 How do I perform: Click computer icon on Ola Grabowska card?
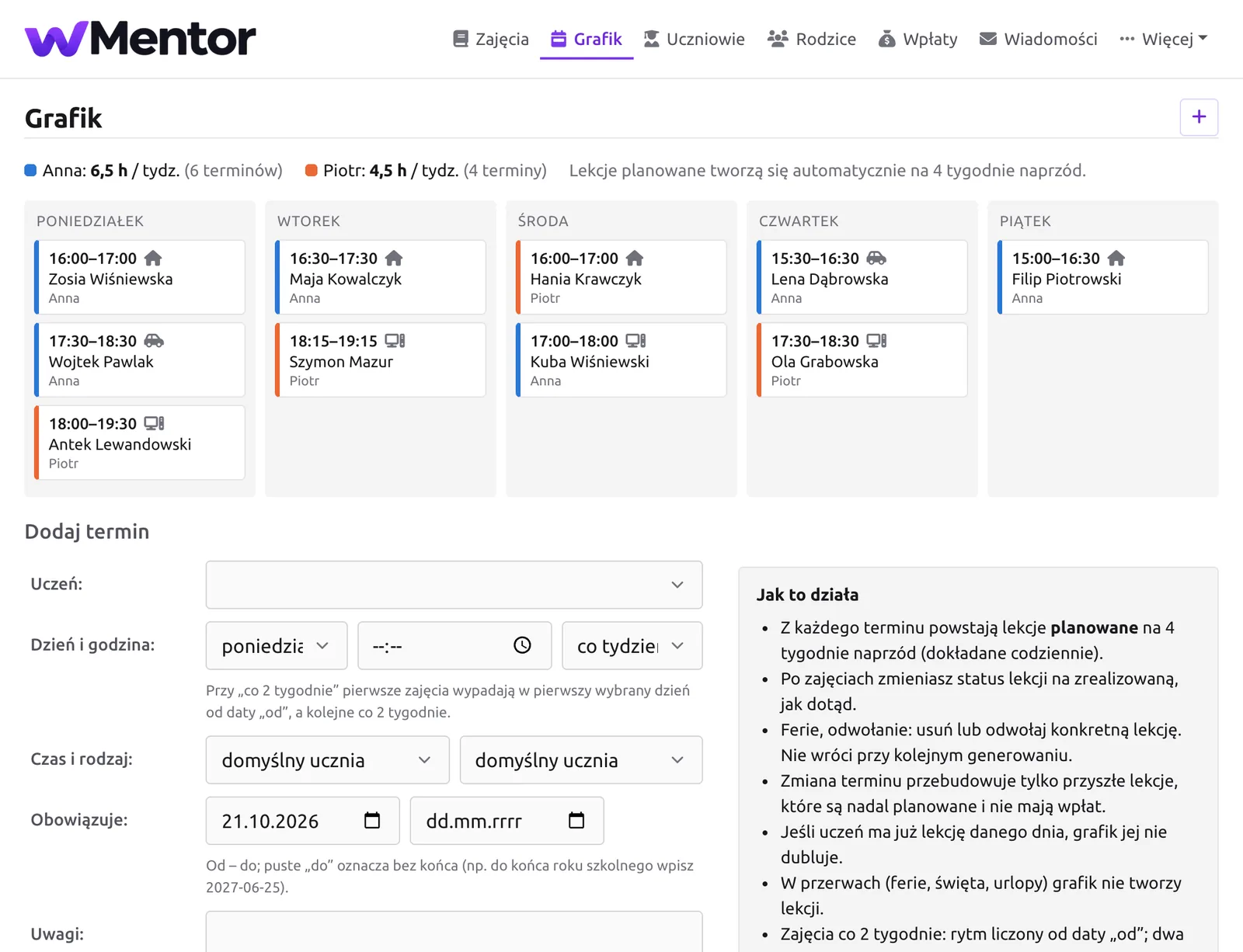click(x=876, y=341)
